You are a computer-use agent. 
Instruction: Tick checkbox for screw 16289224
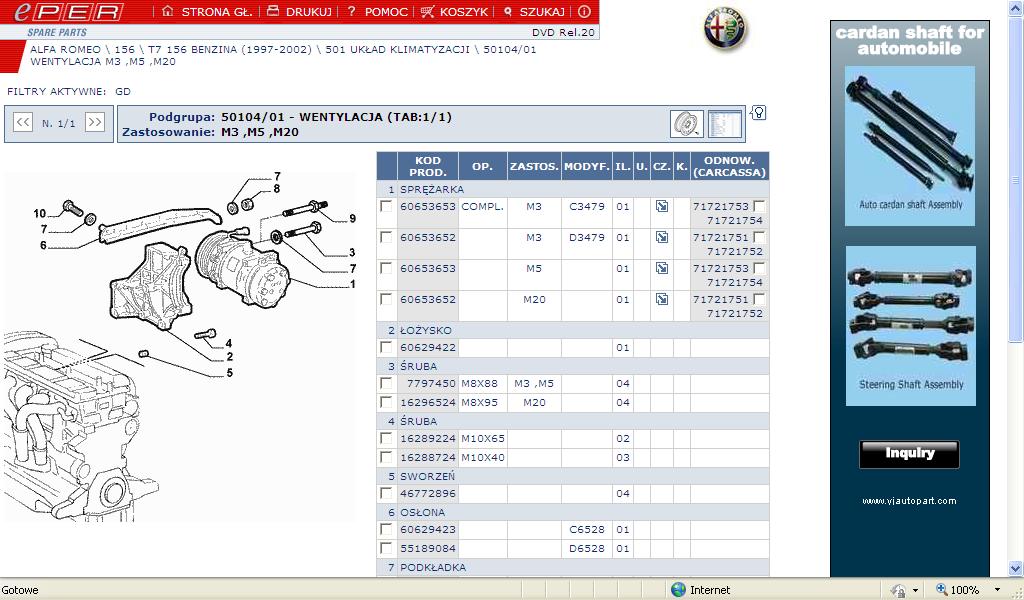(386, 438)
